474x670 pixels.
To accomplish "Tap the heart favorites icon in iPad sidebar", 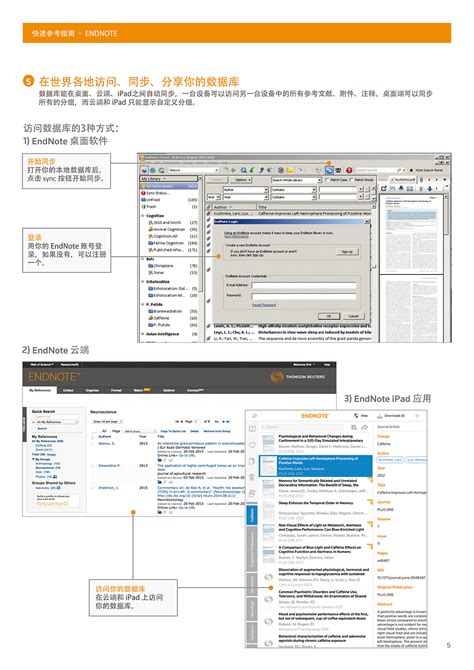I will click(x=252, y=445).
